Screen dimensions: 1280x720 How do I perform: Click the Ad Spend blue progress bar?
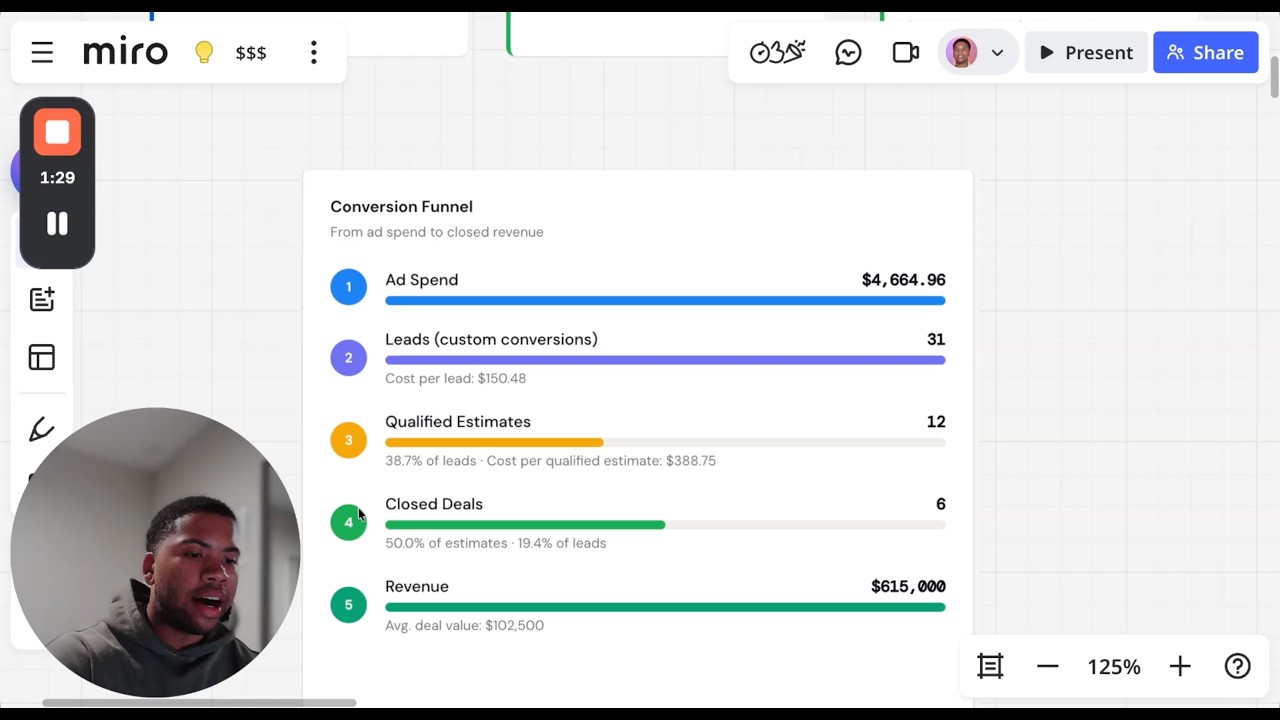pos(665,301)
